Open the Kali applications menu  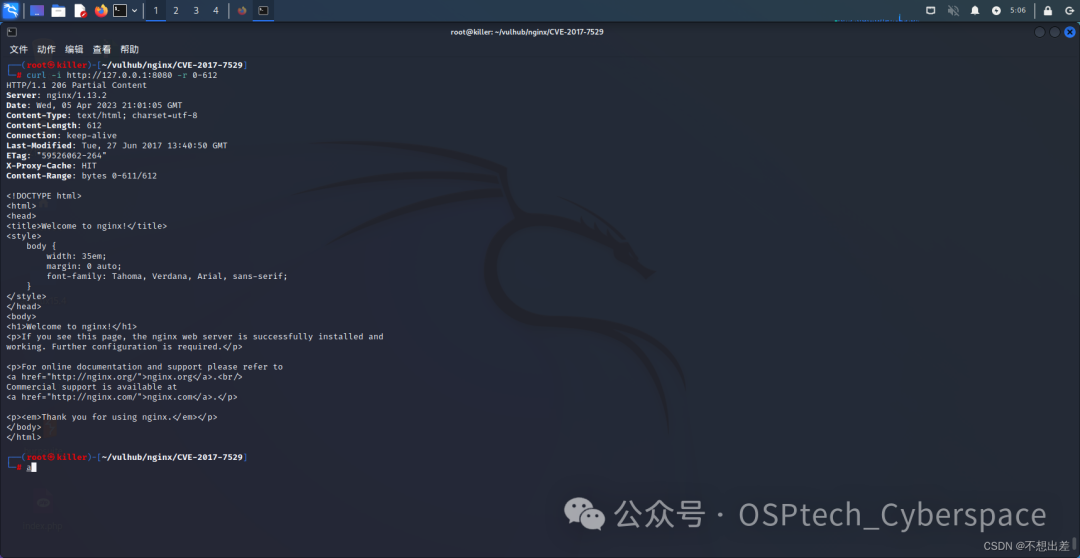(10, 10)
